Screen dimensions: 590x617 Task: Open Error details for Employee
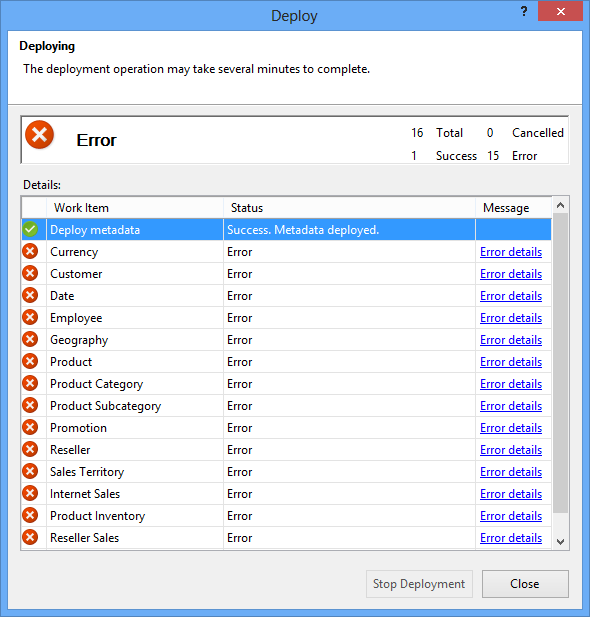(511, 318)
